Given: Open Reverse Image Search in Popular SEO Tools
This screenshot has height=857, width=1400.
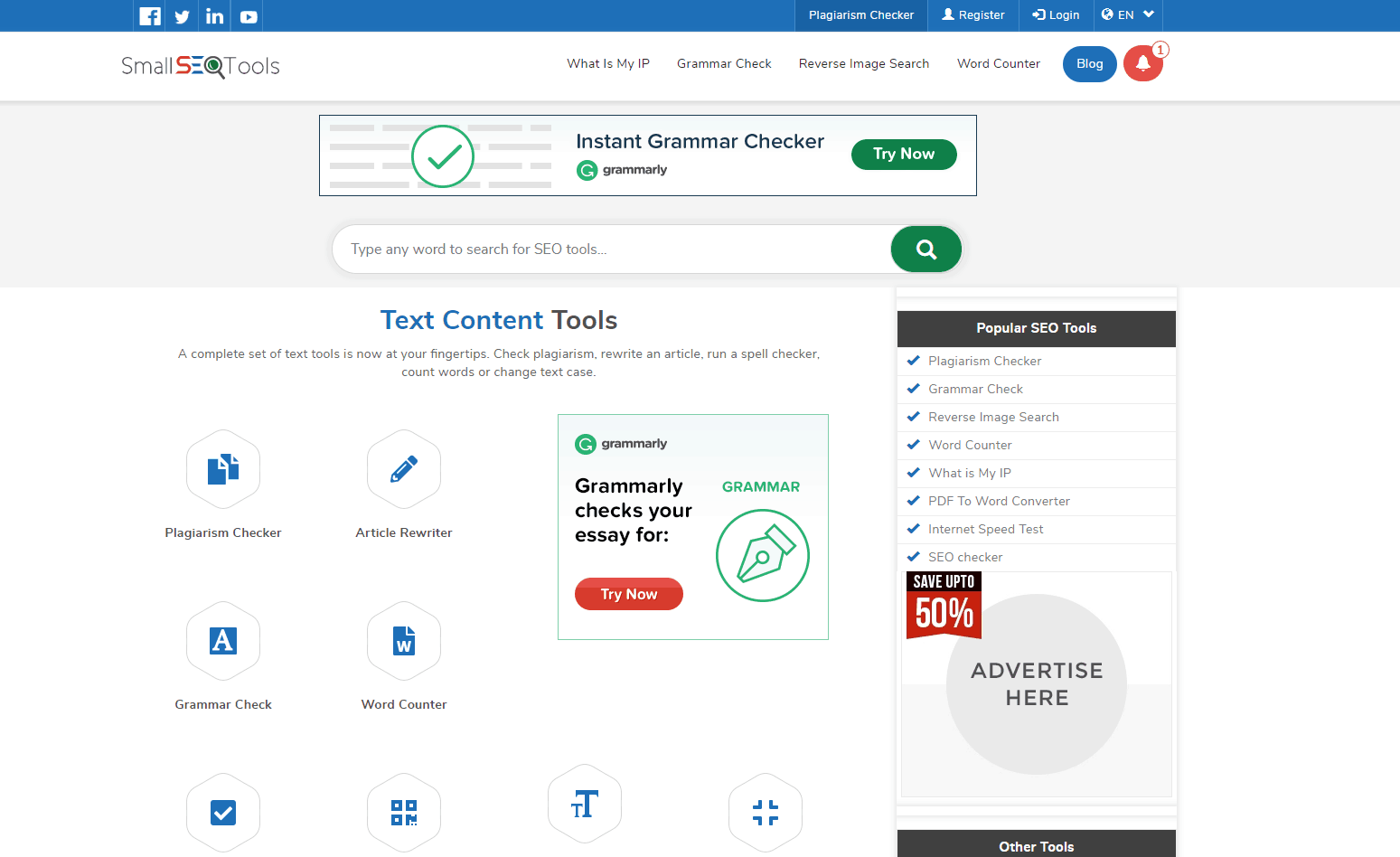Looking at the screenshot, I should pyautogui.click(x=993, y=417).
